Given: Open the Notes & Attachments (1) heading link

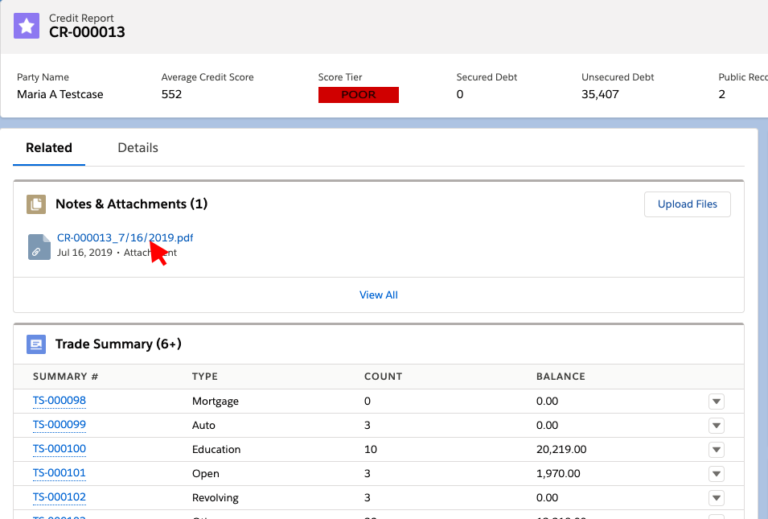Looking at the screenshot, I should (131, 204).
